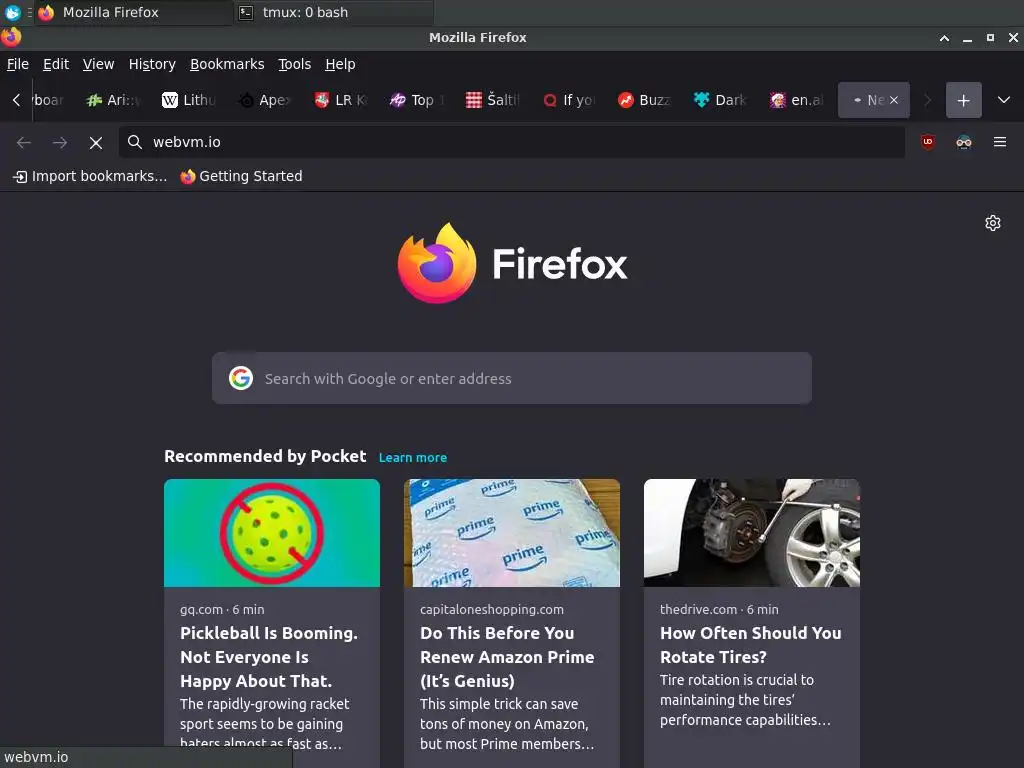Screen dimensions: 1024x768
Task: Stop loading the page with X button
Action: (95, 142)
